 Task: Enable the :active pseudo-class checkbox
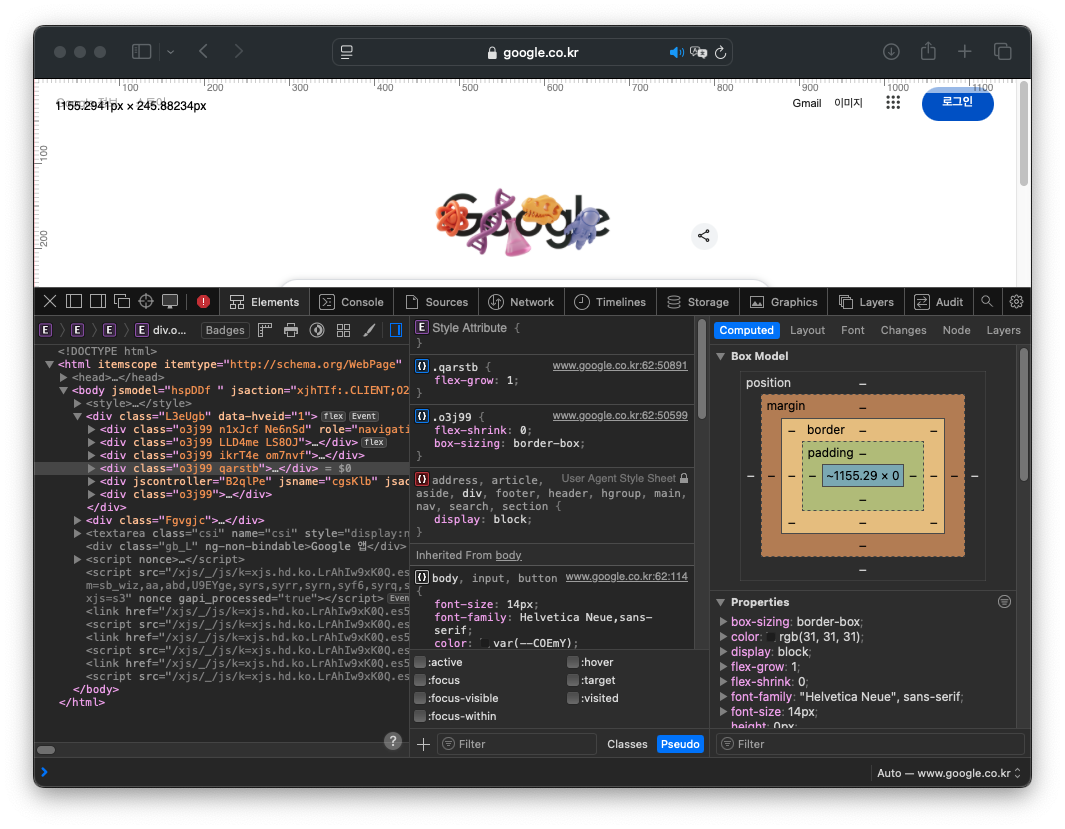click(420, 662)
